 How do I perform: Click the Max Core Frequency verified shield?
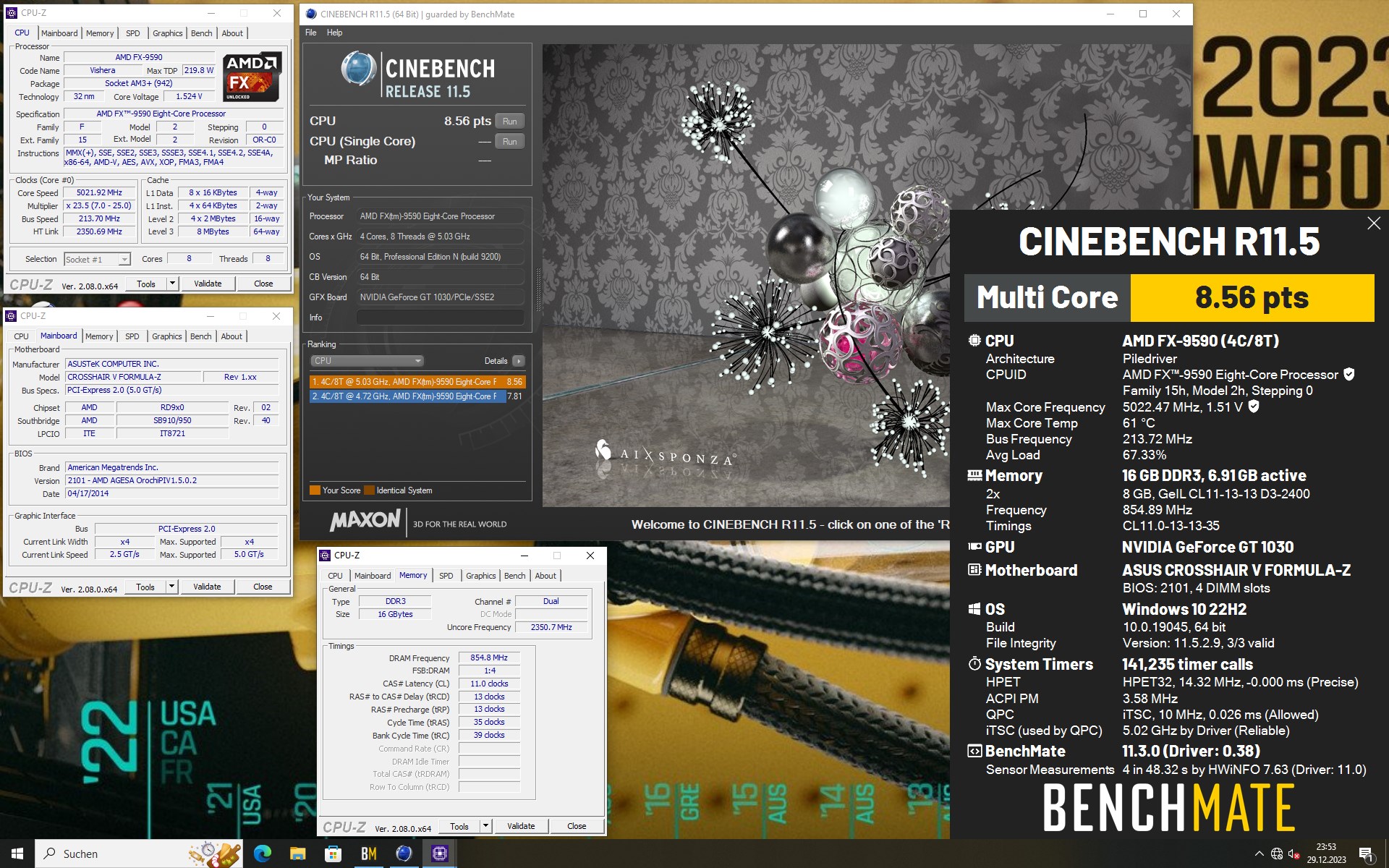[1254, 407]
